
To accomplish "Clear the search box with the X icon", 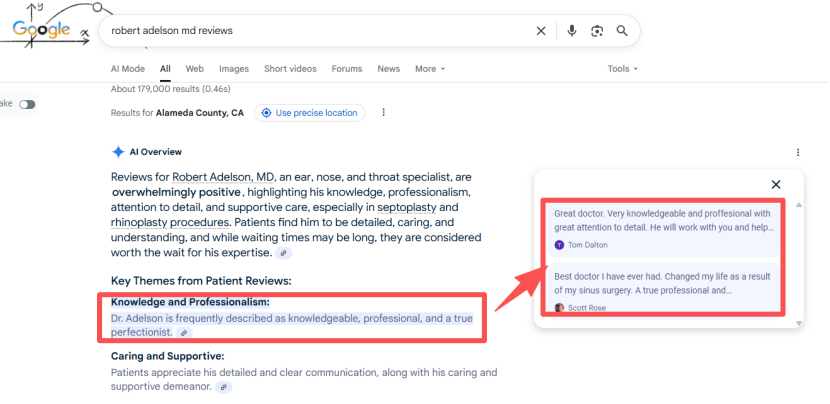I will click(x=541, y=31).
